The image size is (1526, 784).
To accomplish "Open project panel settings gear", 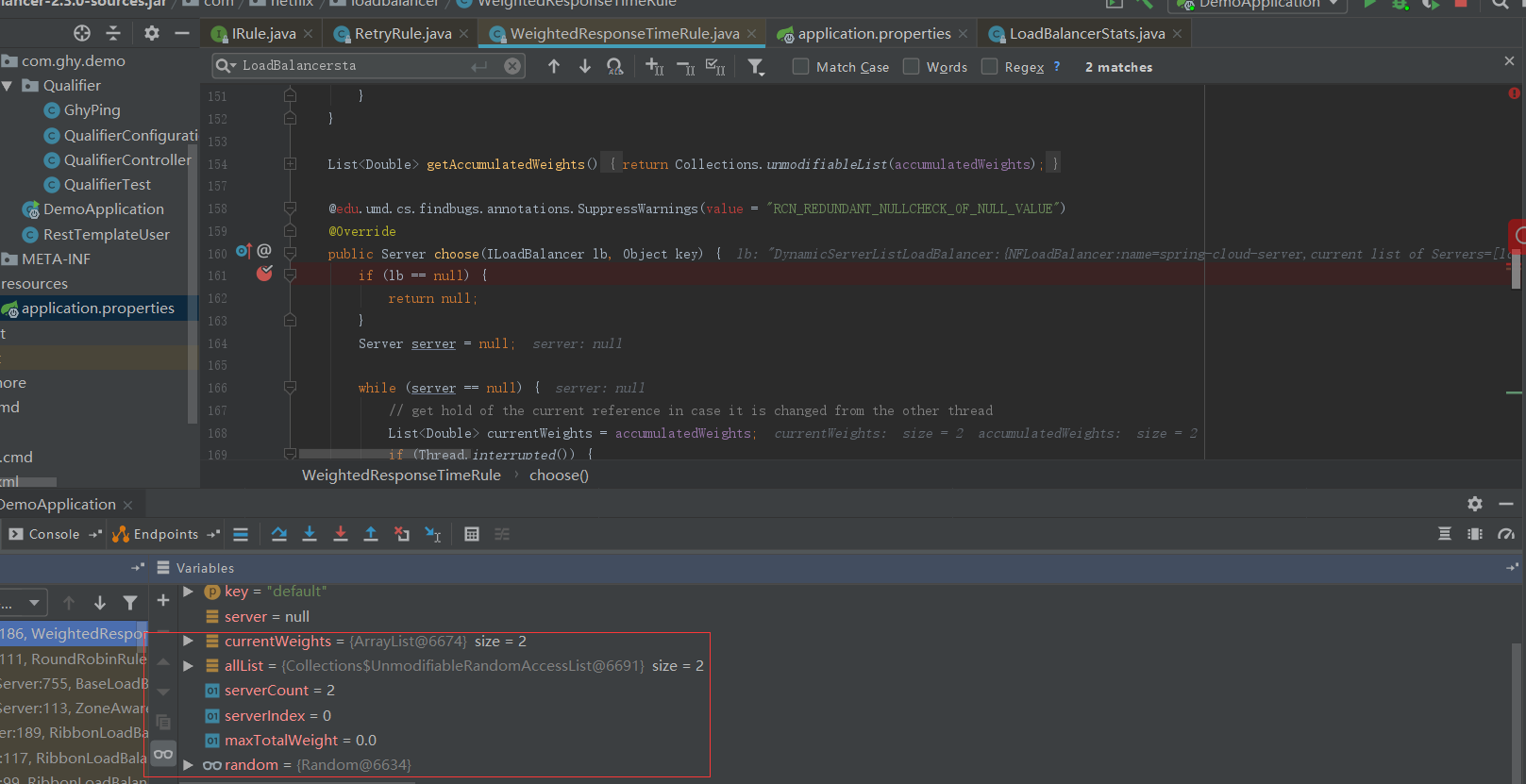I will [152, 33].
